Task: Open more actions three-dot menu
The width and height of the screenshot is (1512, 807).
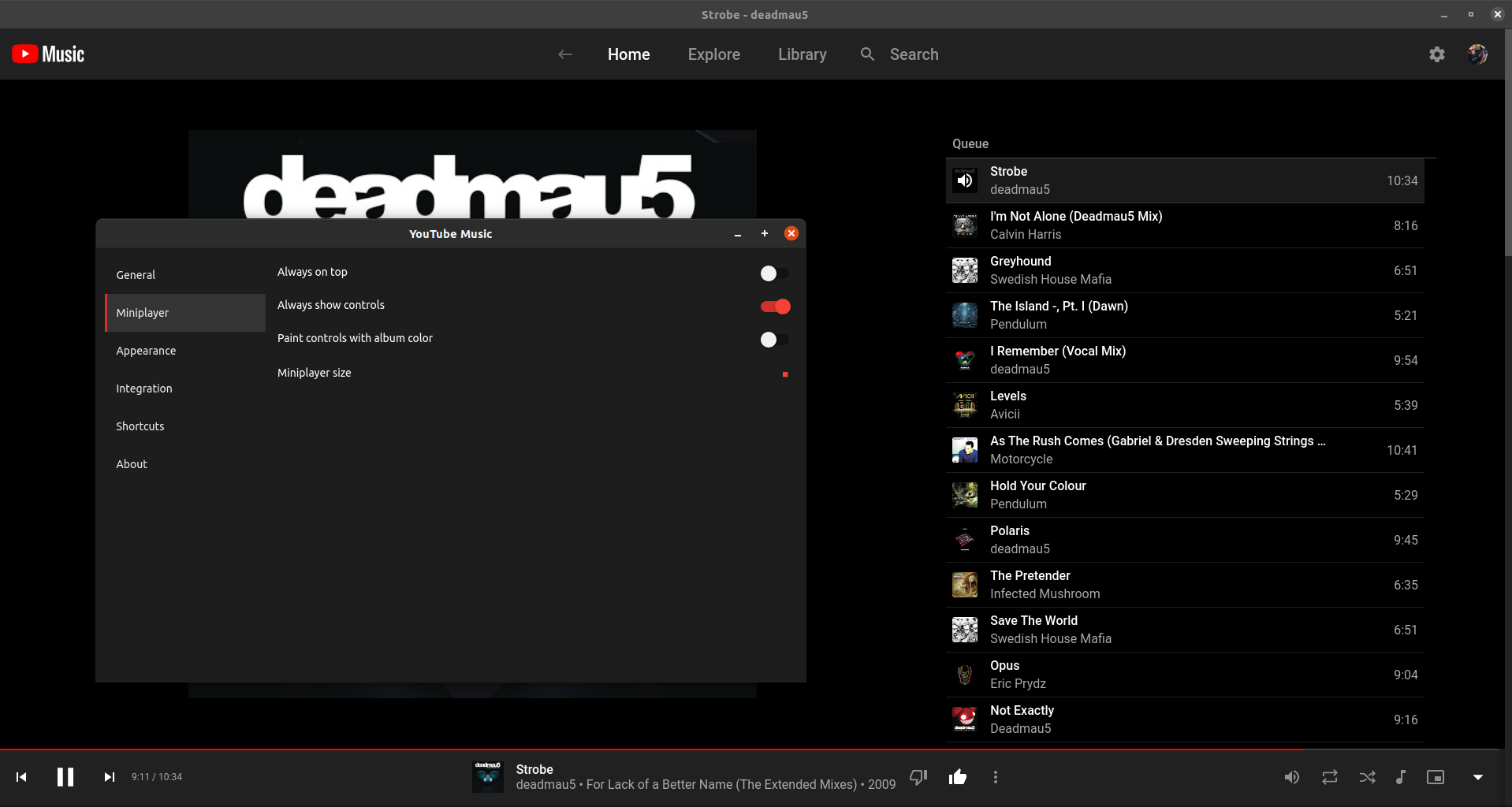Action: [996, 777]
